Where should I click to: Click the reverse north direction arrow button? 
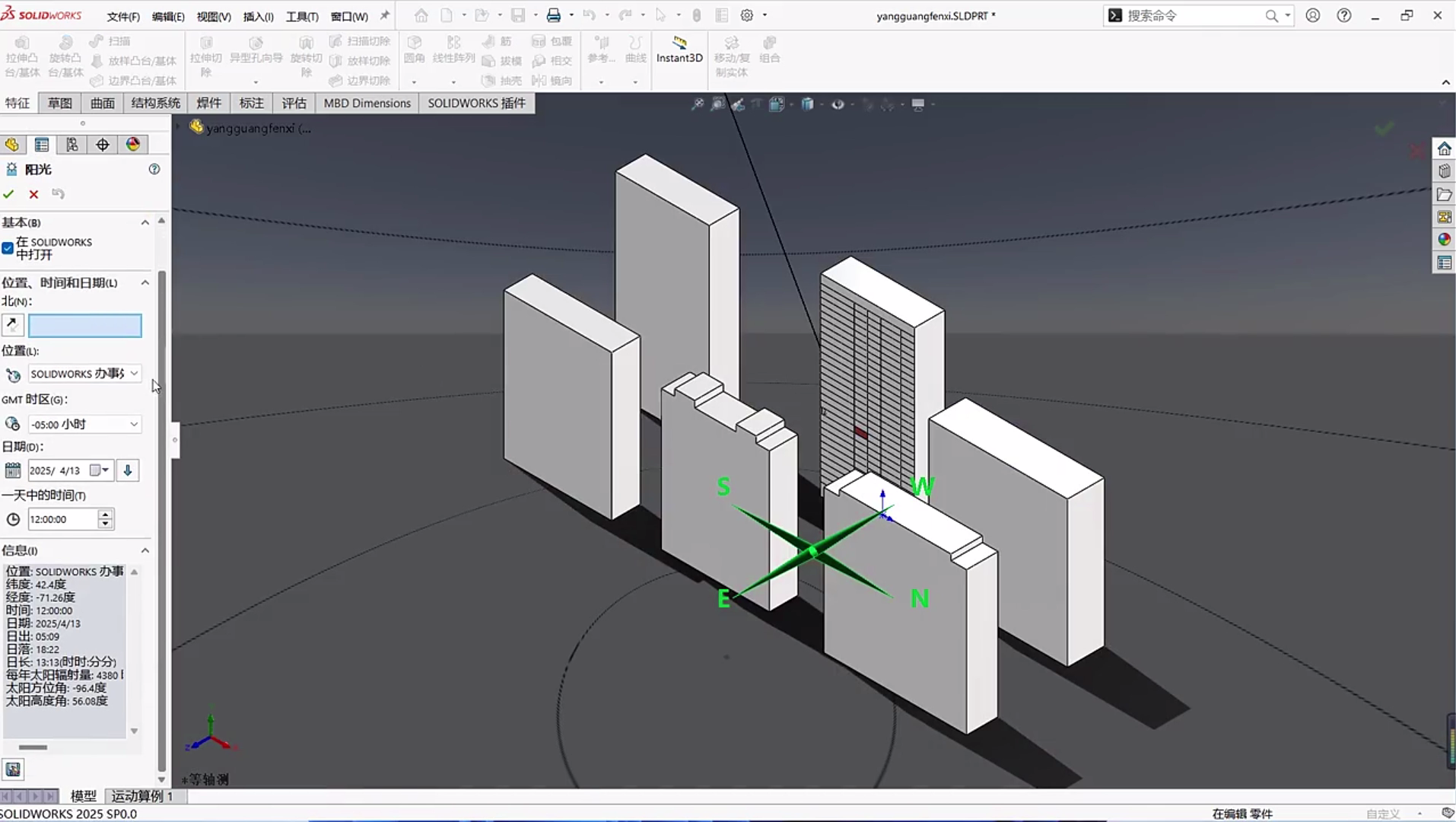(12, 325)
